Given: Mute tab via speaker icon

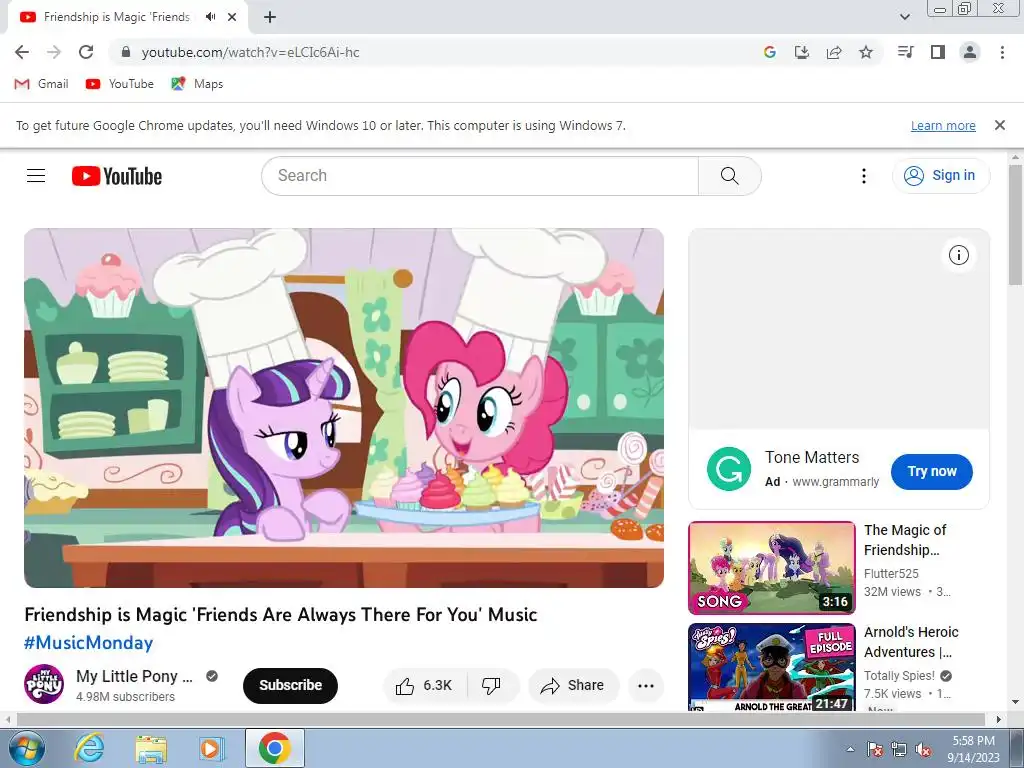Looking at the screenshot, I should click(210, 17).
